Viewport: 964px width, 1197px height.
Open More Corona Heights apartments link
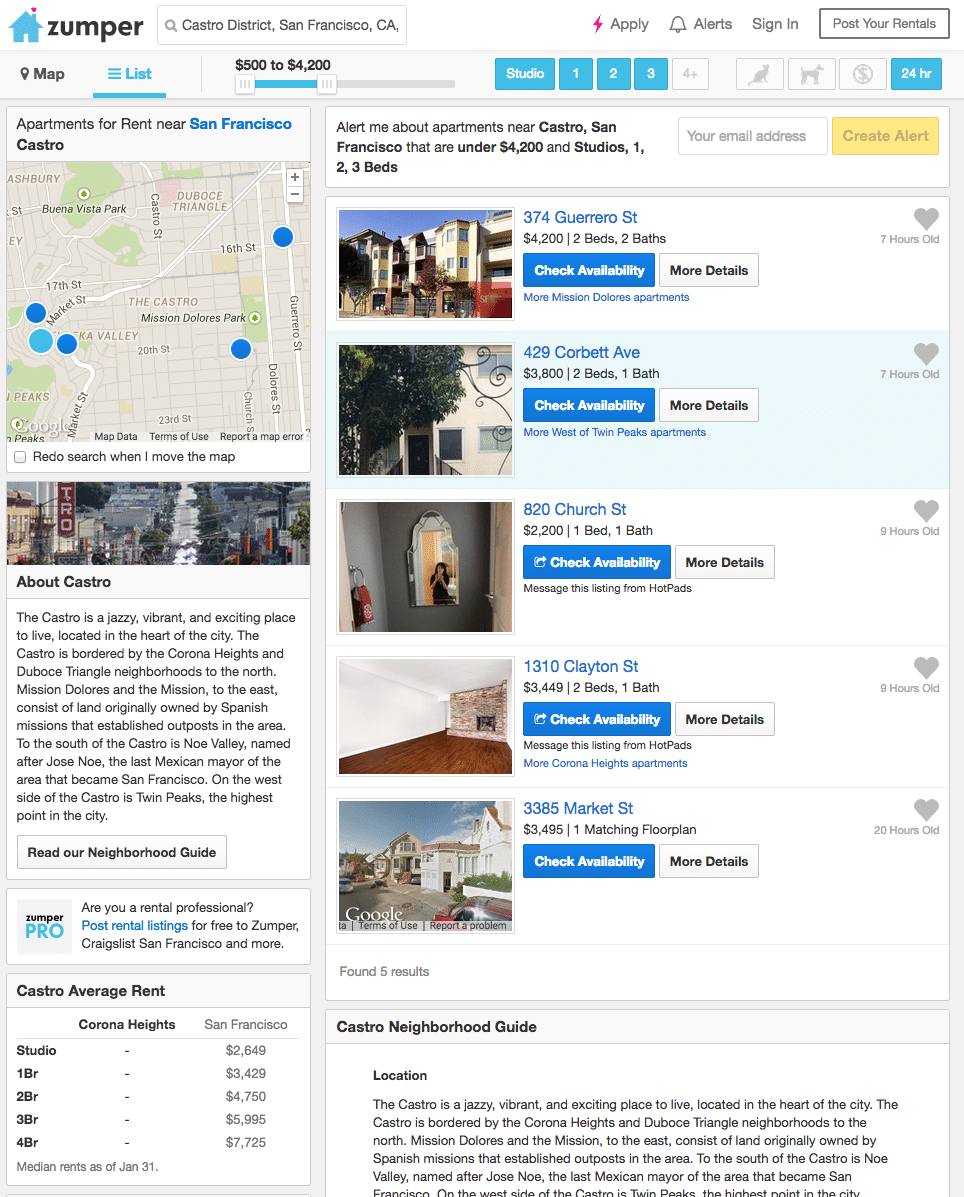coord(605,763)
